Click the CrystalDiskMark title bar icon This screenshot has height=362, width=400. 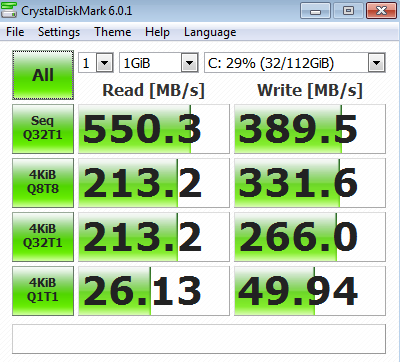pyautogui.click(x=9, y=10)
